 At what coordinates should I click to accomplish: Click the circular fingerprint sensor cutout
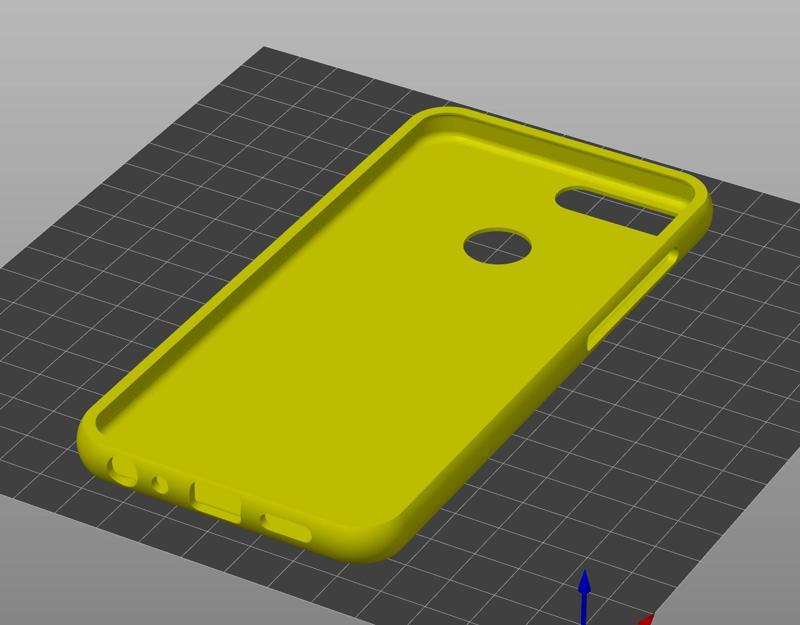click(497, 243)
